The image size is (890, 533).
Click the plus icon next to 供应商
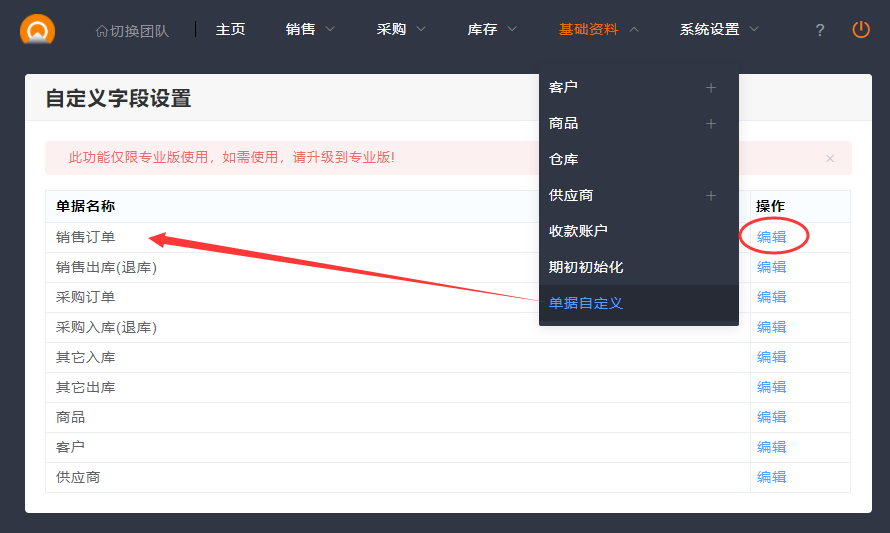tap(711, 196)
